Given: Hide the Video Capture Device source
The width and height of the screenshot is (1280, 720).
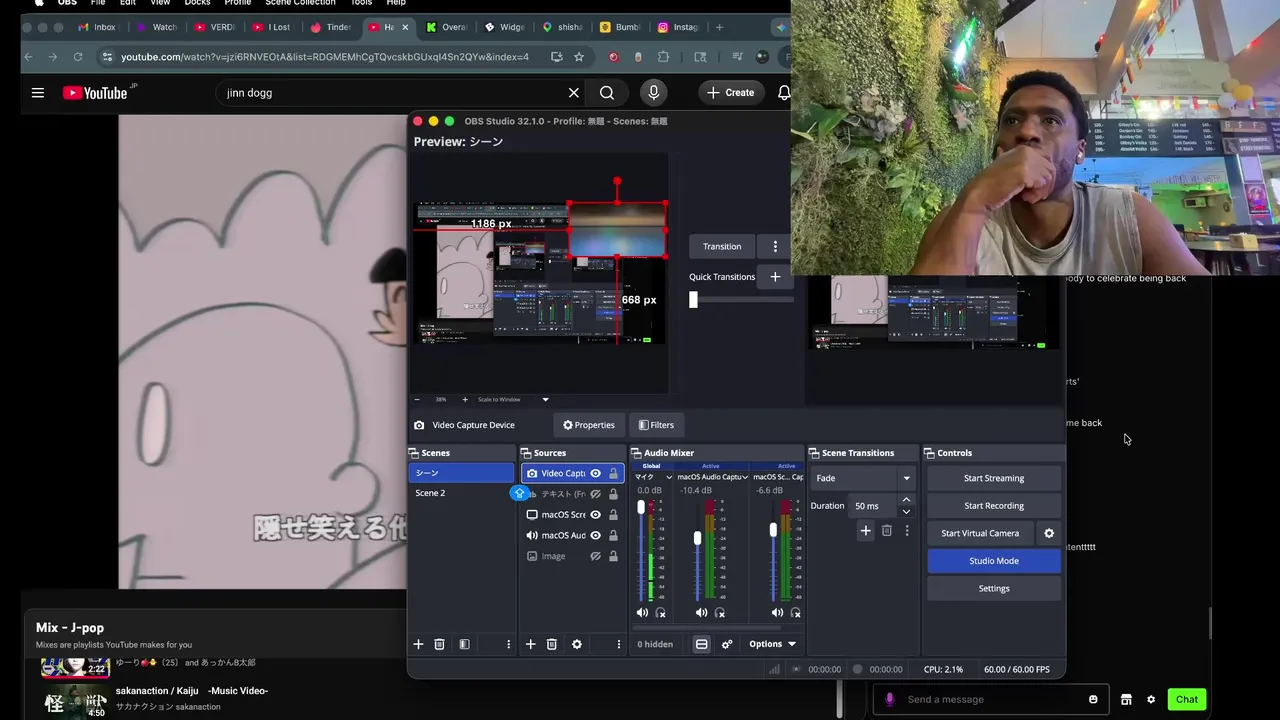Looking at the screenshot, I should tap(595, 473).
